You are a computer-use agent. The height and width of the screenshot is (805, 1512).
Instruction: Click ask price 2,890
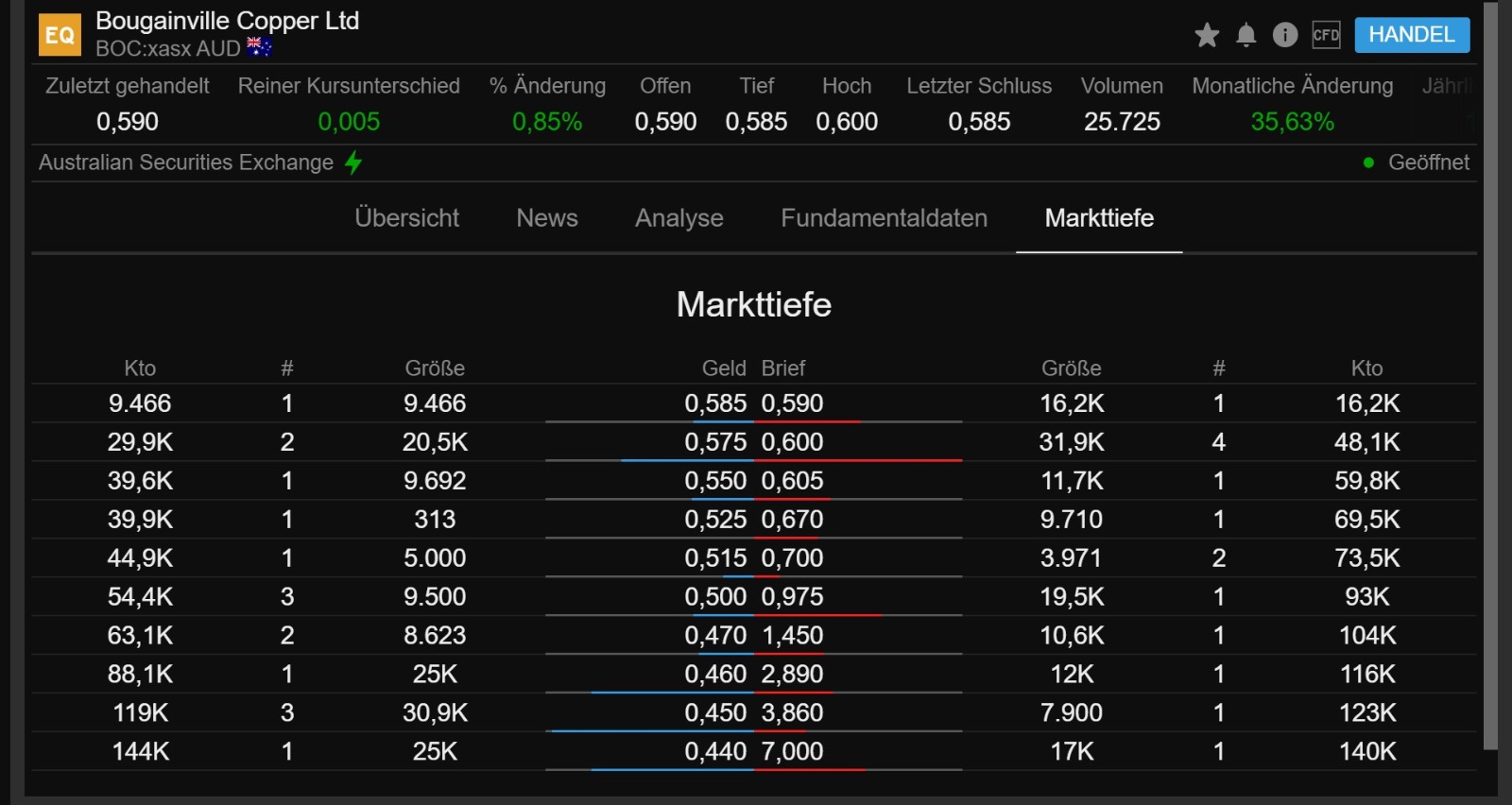pos(792,675)
